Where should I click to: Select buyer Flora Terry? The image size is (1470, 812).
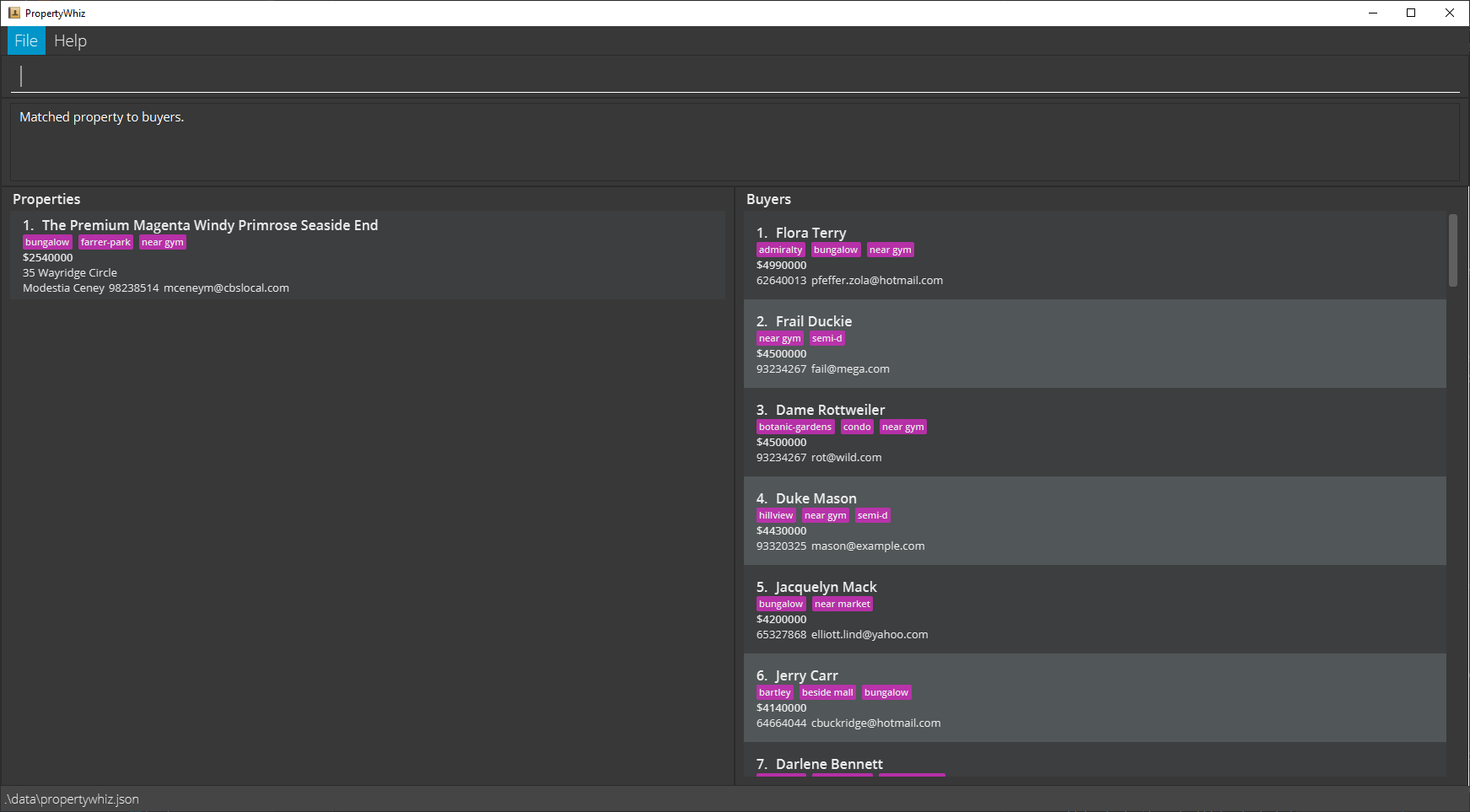click(x=1095, y=255)
